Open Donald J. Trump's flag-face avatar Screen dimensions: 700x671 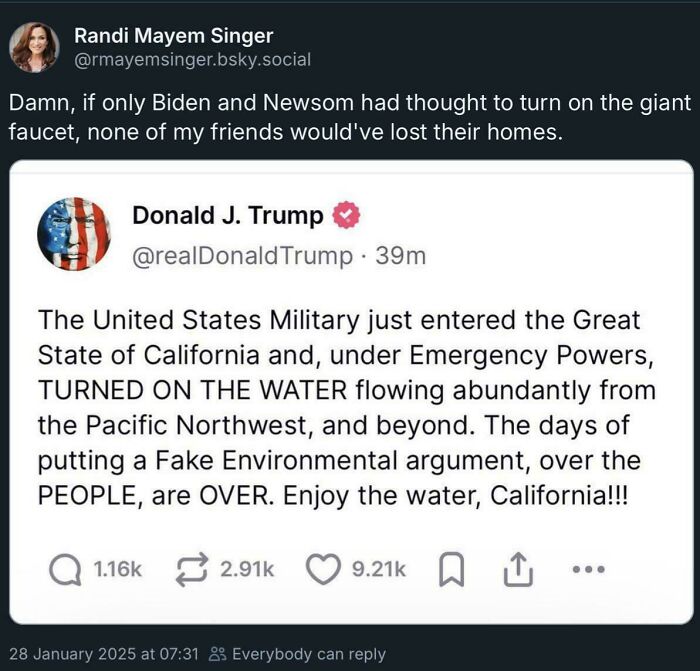(73, 234)
